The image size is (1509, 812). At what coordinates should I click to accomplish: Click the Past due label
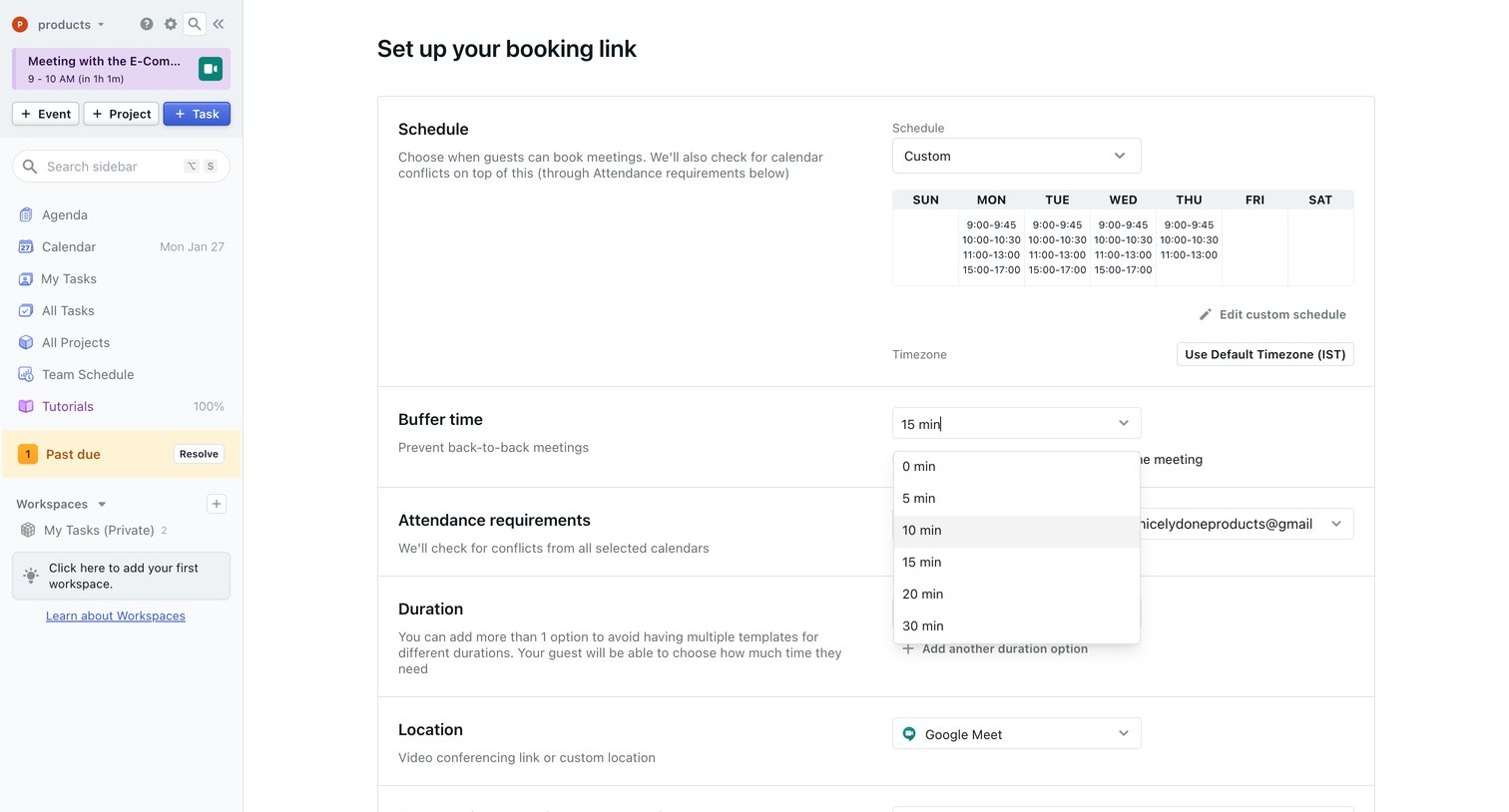[73, 454]
